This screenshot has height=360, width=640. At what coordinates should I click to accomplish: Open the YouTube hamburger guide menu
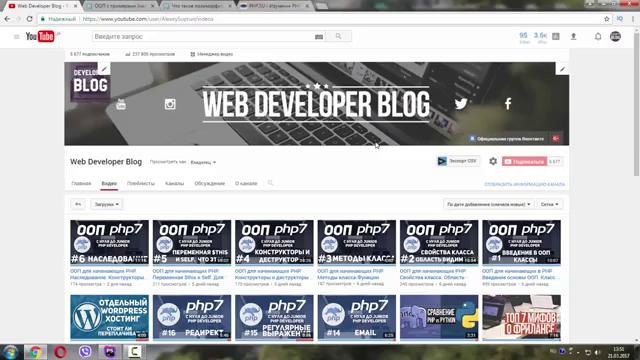tap(17, 37)
